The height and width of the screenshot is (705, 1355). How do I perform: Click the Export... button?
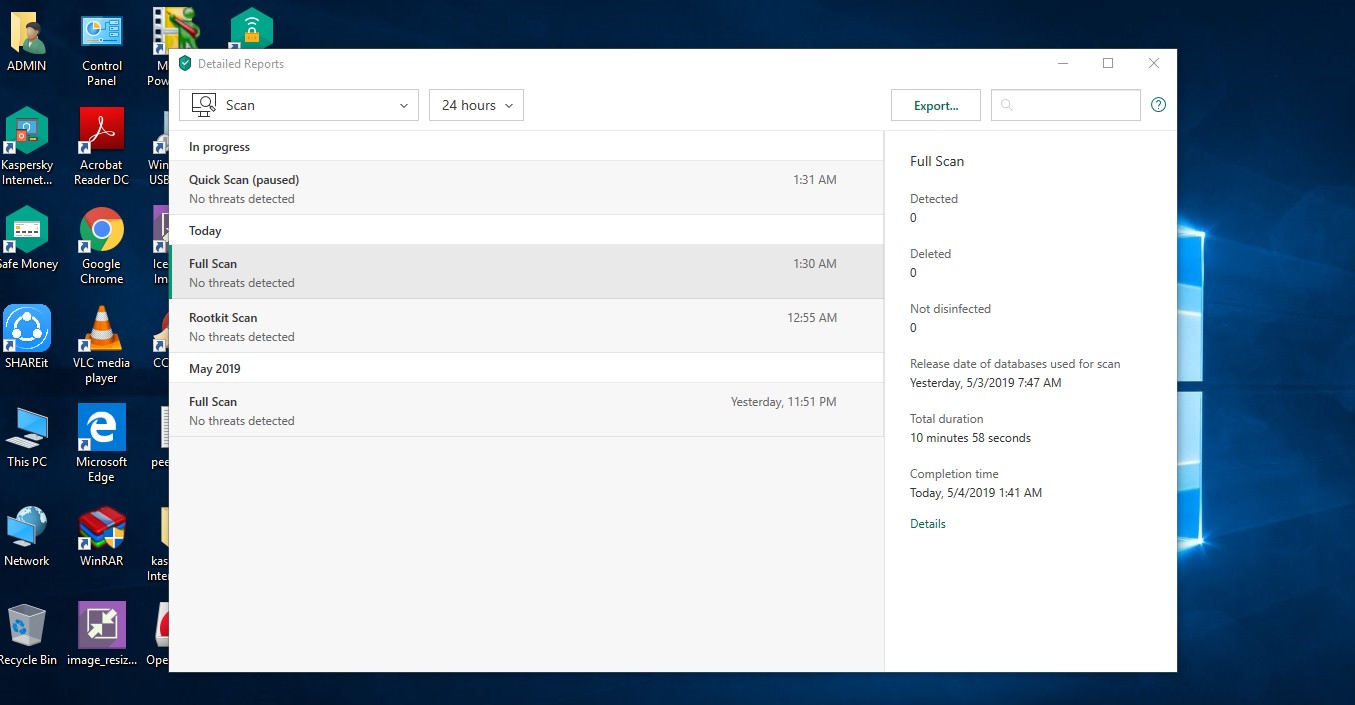(x=935, y=105)
